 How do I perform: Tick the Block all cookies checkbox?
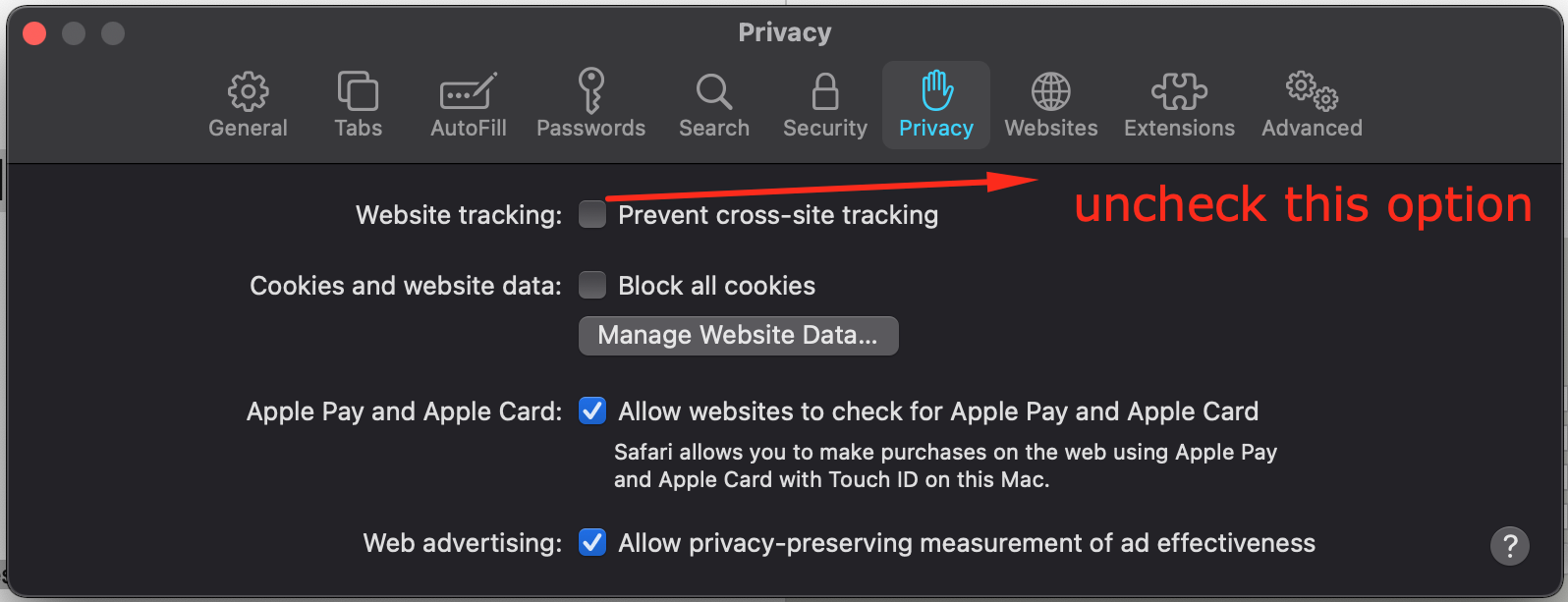tap(592, 285)
